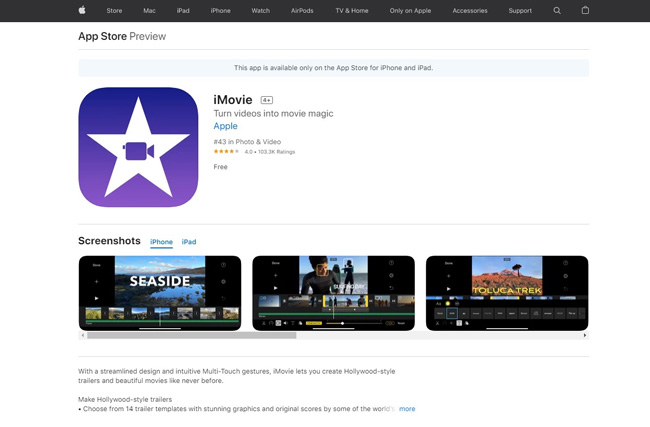Open the Store menu item
650x427 pixels.
(x=114, y=11)
